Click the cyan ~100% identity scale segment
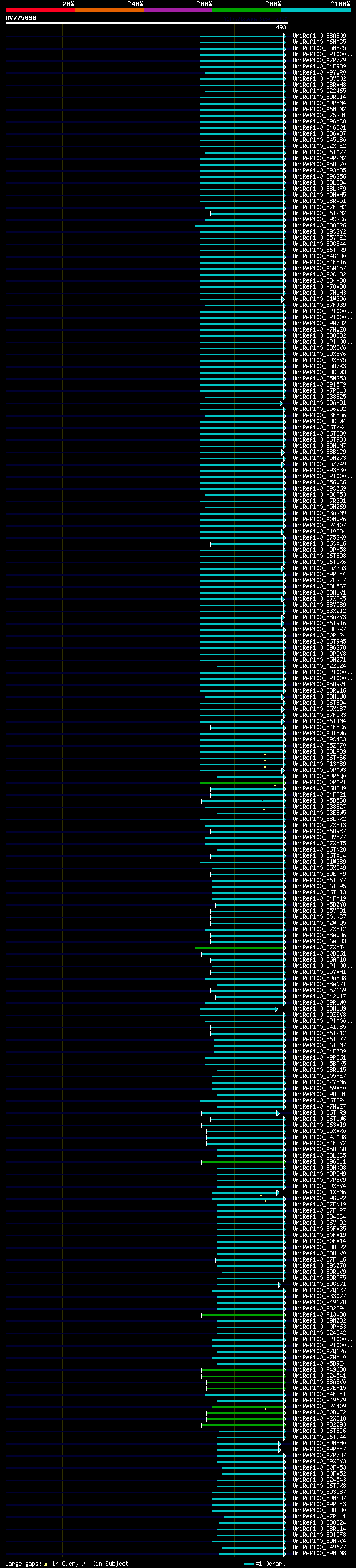This screenshot has height=1568, width=356. [316, 10]
